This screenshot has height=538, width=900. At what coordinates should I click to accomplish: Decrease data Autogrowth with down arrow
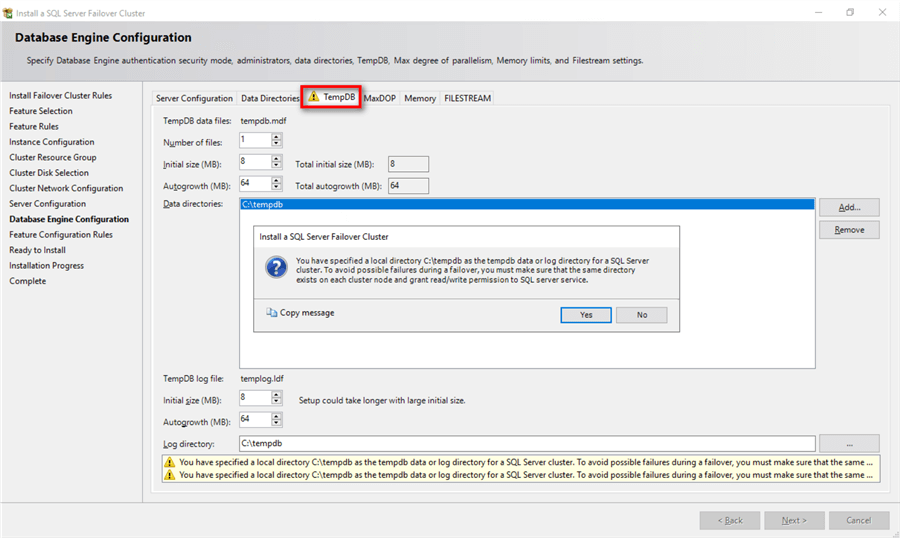[277, 187]
